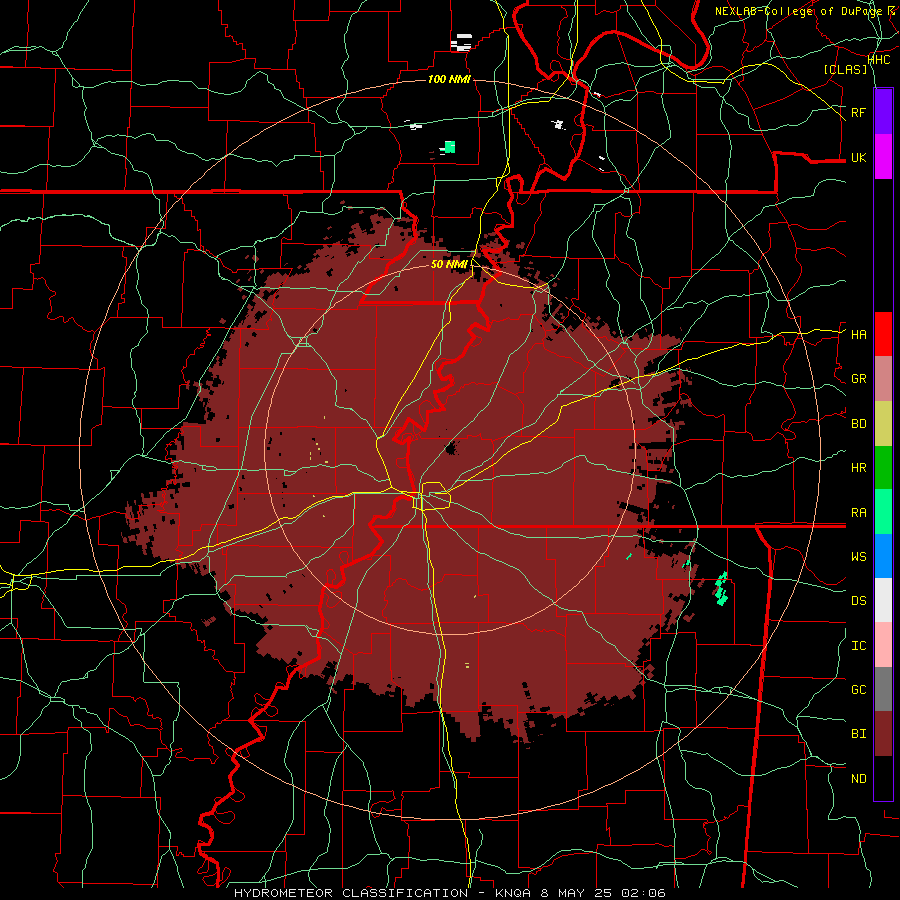Click the 'RA' legend label
The width and height of the screenshot is (900, 900).
[x=858, y=512]
